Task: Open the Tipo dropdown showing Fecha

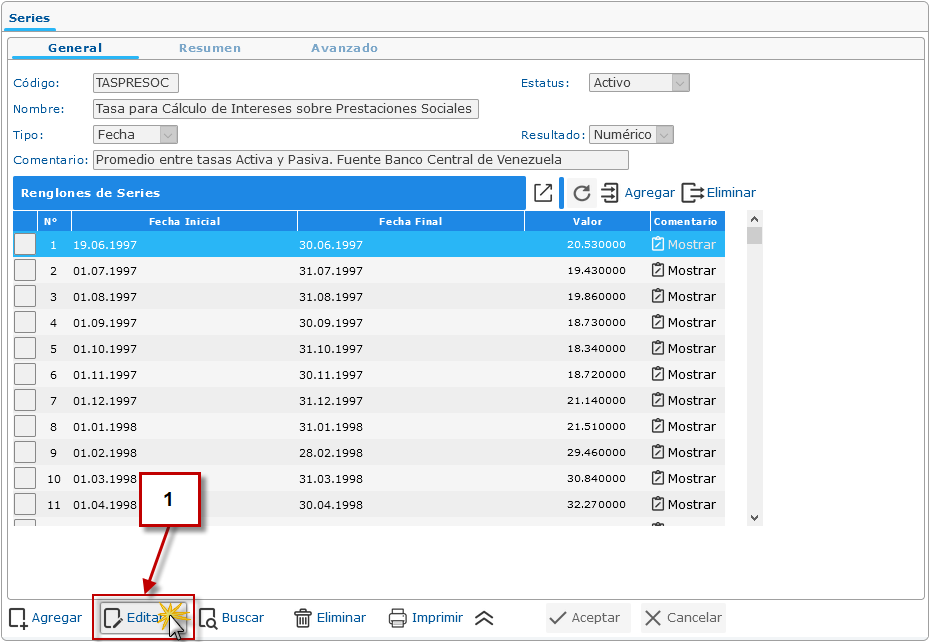Action: tap(168, 134)
